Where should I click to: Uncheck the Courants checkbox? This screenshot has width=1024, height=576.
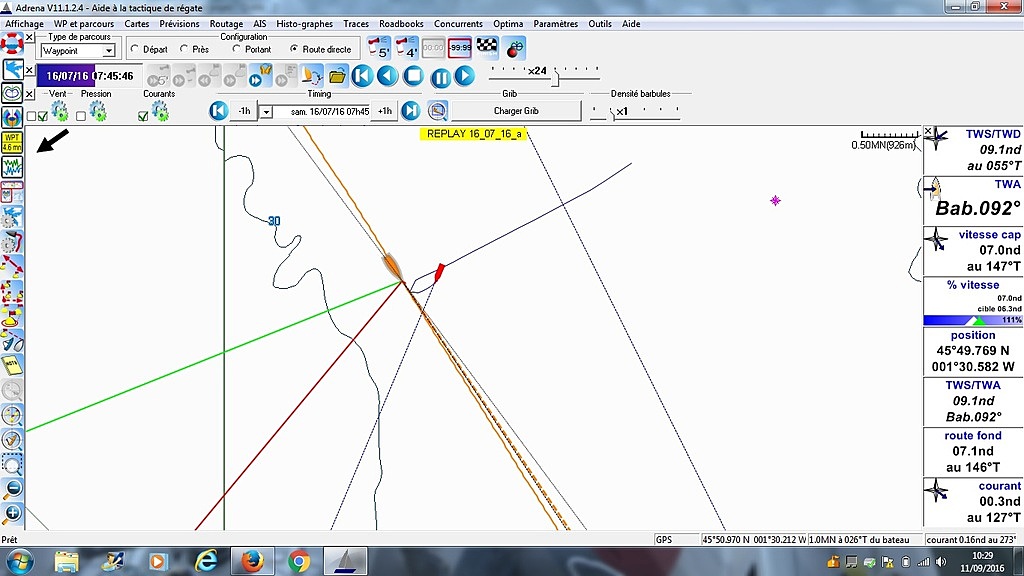(143, 116)
